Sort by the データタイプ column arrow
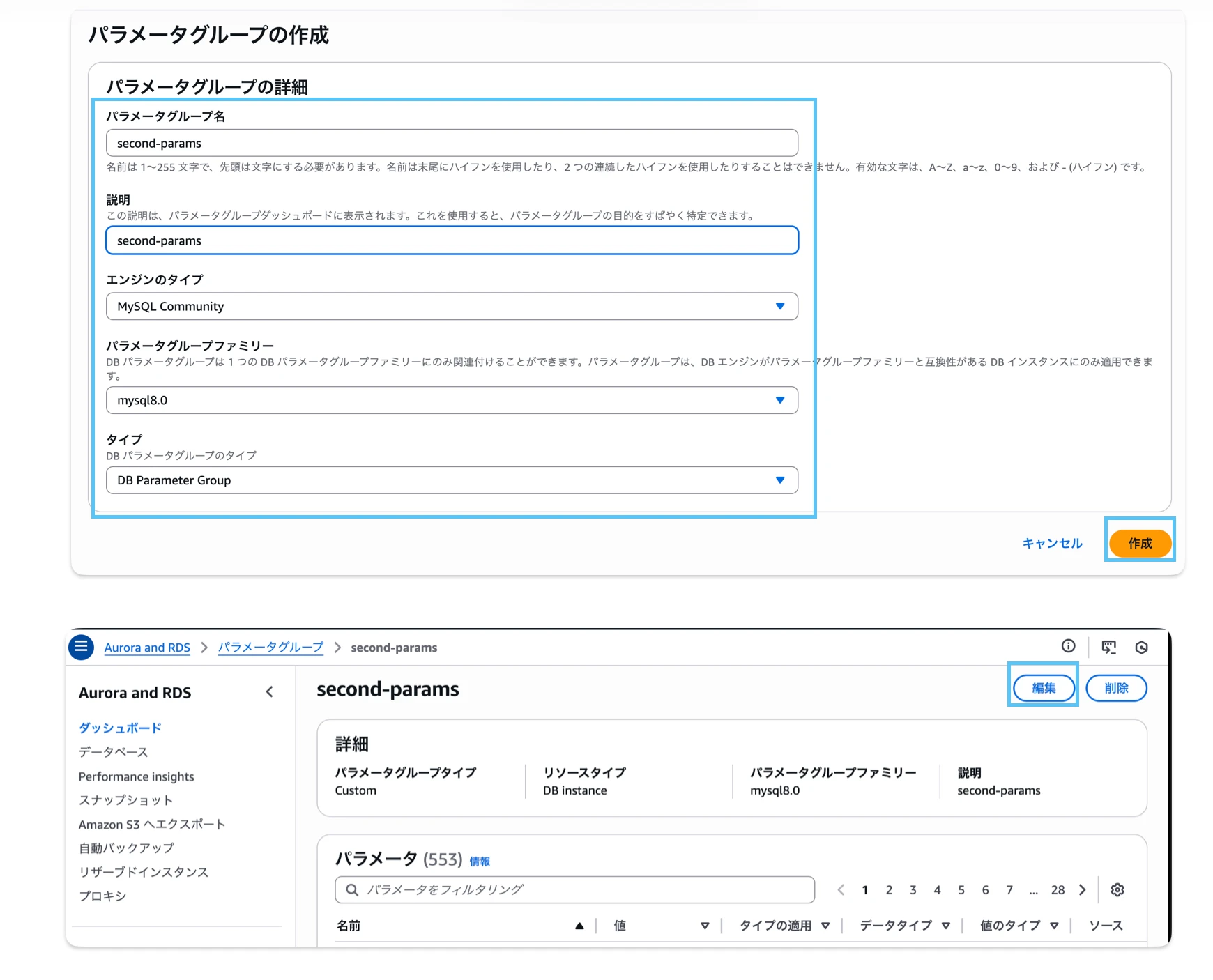1213x980 pixels. tap(945, 926)
